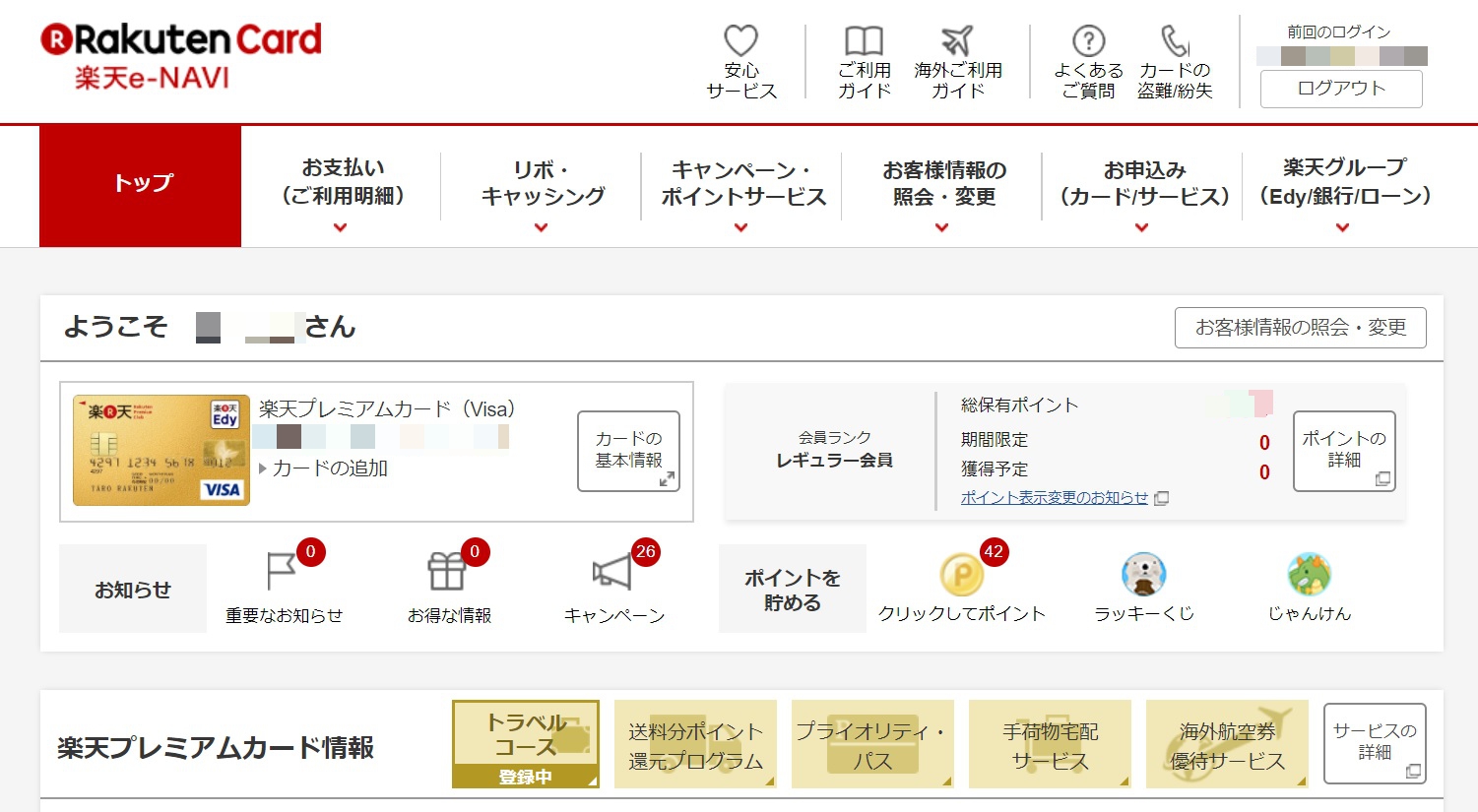Click お客様情報の照会・変更 button beside welcome
Screen dimensions: 1478x812
point(1301,328)
